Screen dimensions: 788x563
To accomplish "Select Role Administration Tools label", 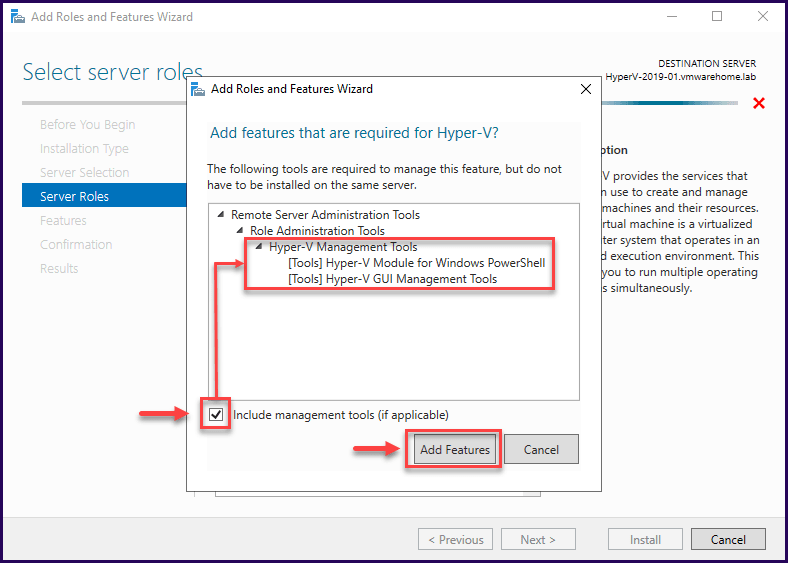I will pyautogui.click(x=317, y=231).
